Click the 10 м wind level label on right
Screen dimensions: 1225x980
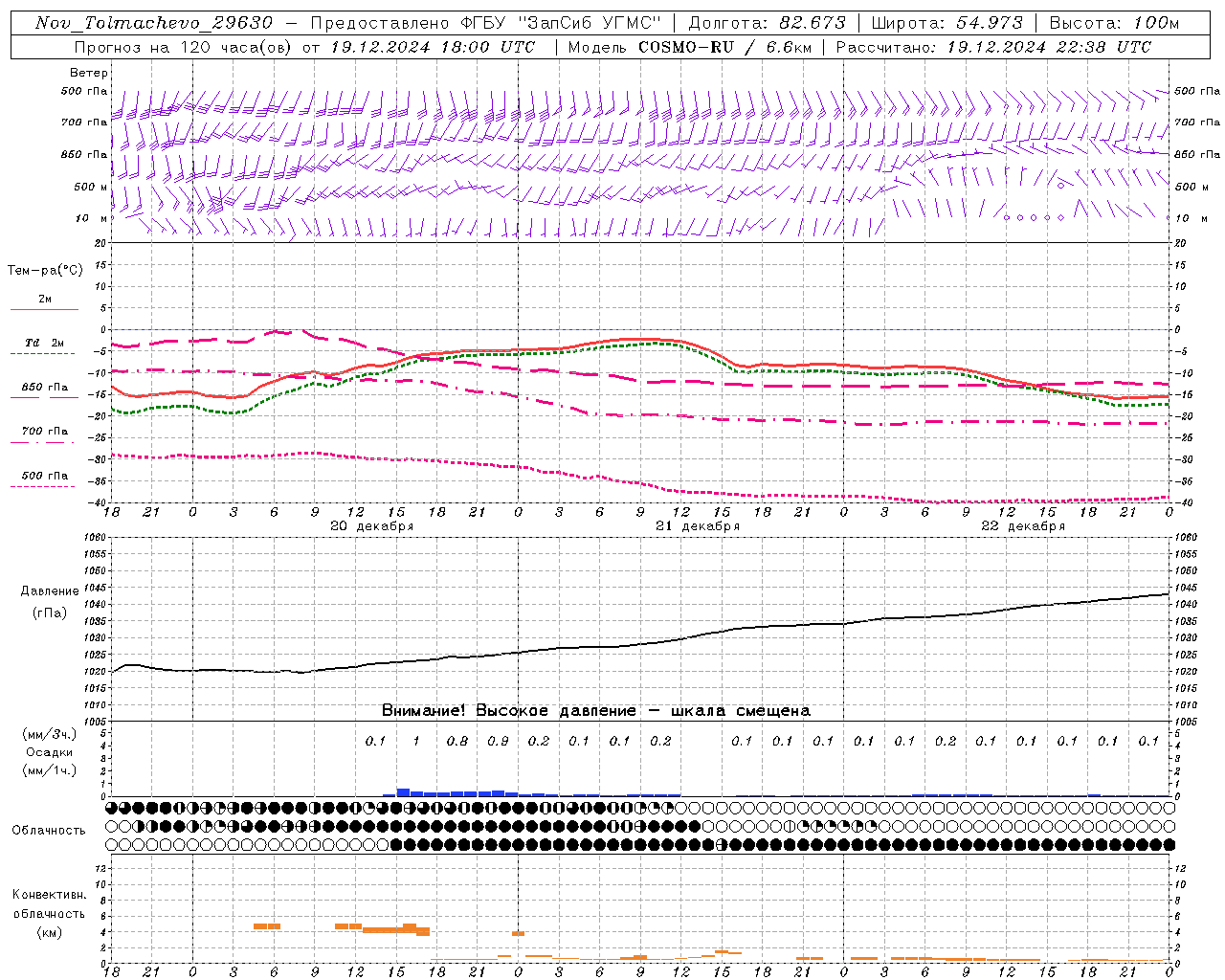click(1192, 218)
